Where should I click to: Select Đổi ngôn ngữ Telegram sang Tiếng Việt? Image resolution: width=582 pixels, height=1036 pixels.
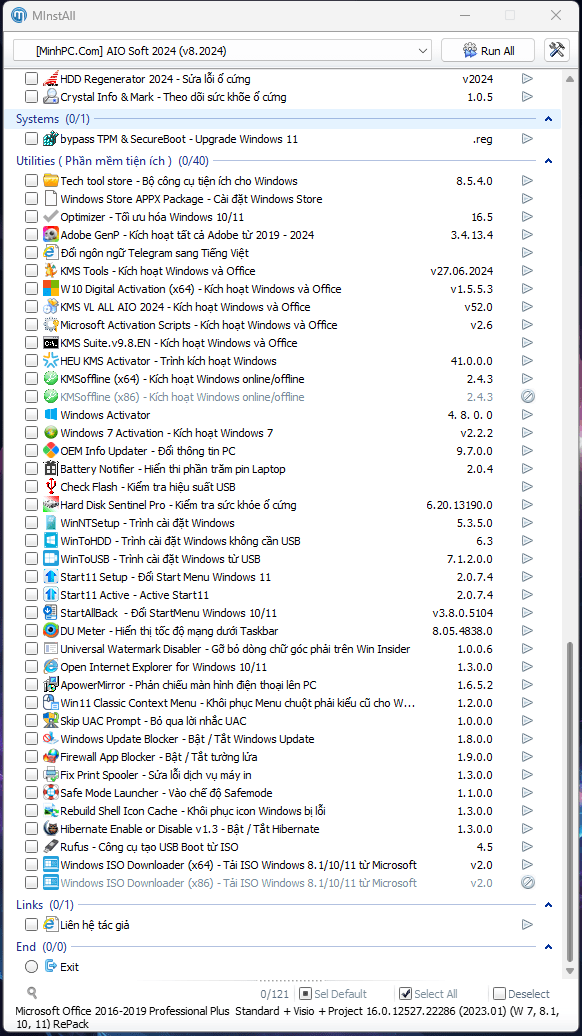click(155, 253)
